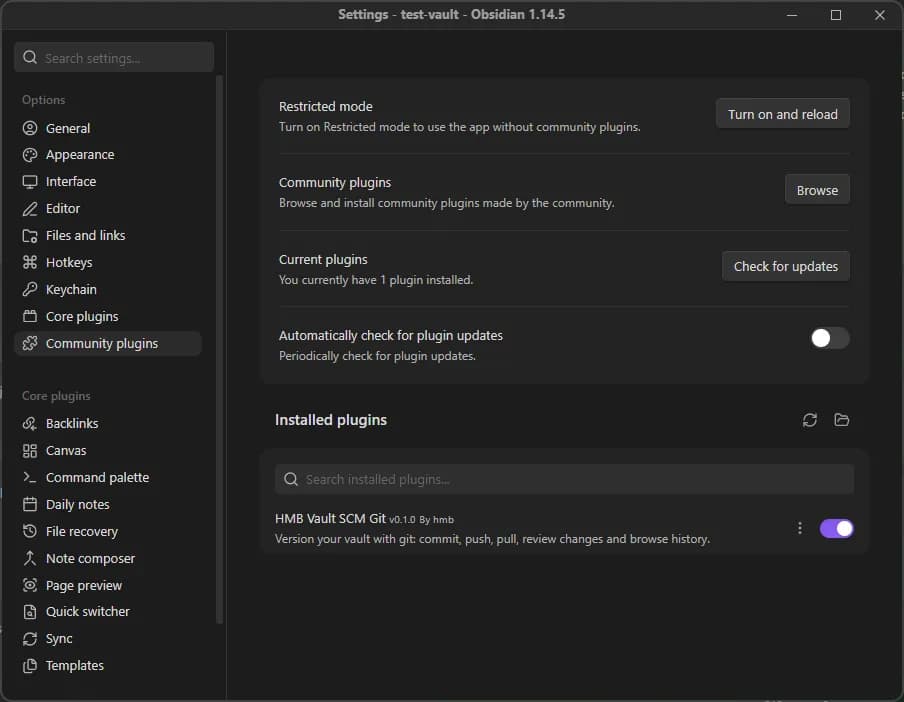Open Quick switcher plugin settings
The width and height of the screenshot is (904, 702).
tap(108, 612)
